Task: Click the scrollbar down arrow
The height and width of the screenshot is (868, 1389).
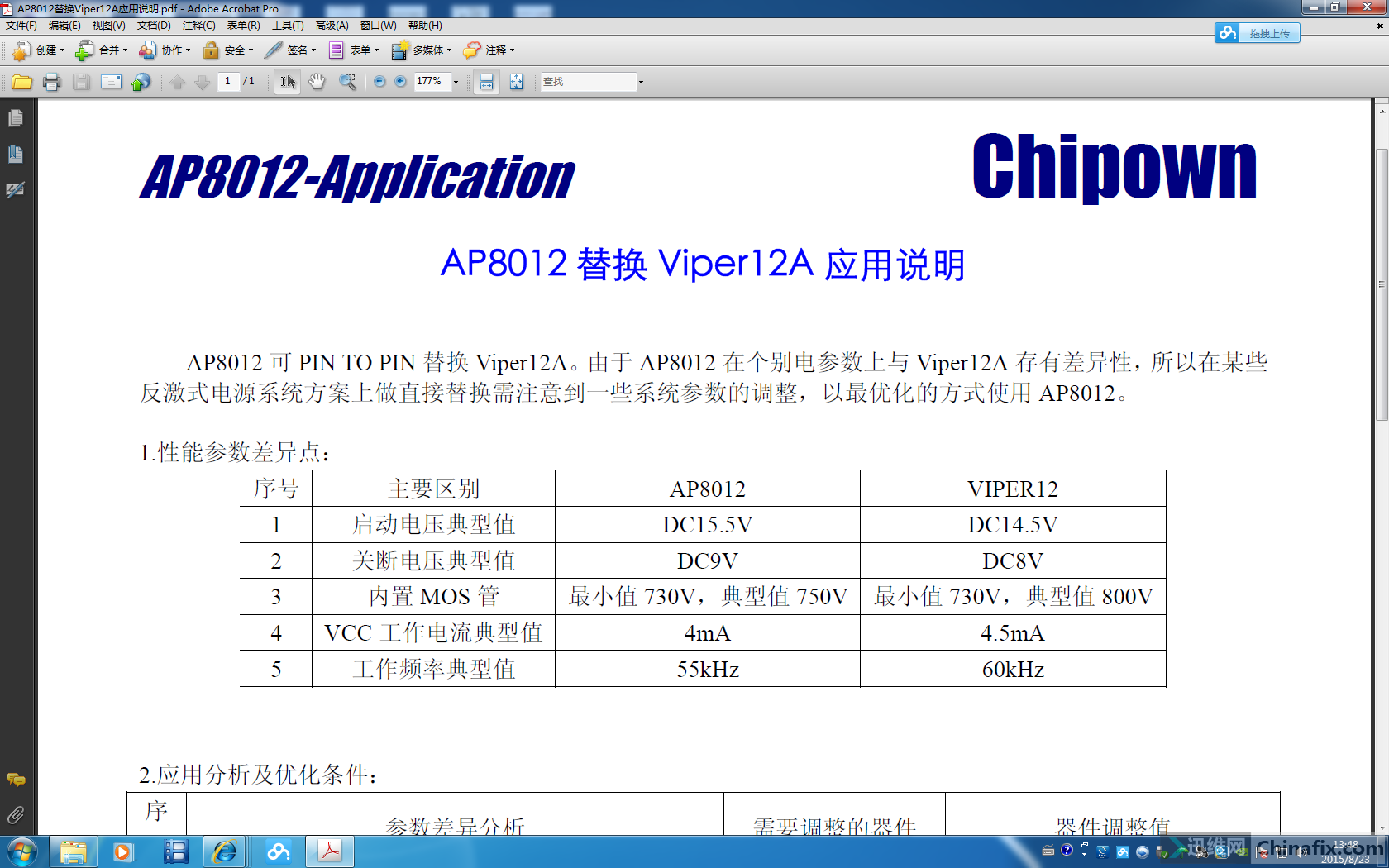Action: point(1382,827)
